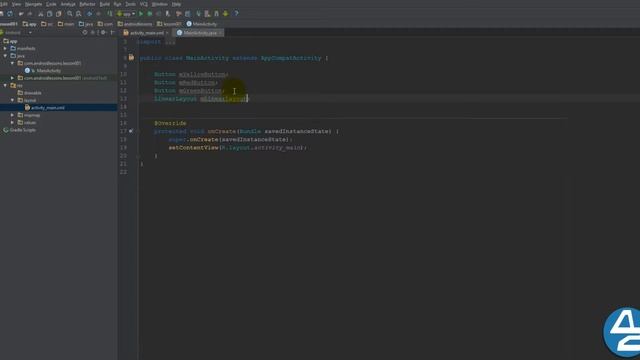Viewport: 640px width, 360px height.
Task: Close the activity_main.xml tab
Action: (x=167, y=33)
